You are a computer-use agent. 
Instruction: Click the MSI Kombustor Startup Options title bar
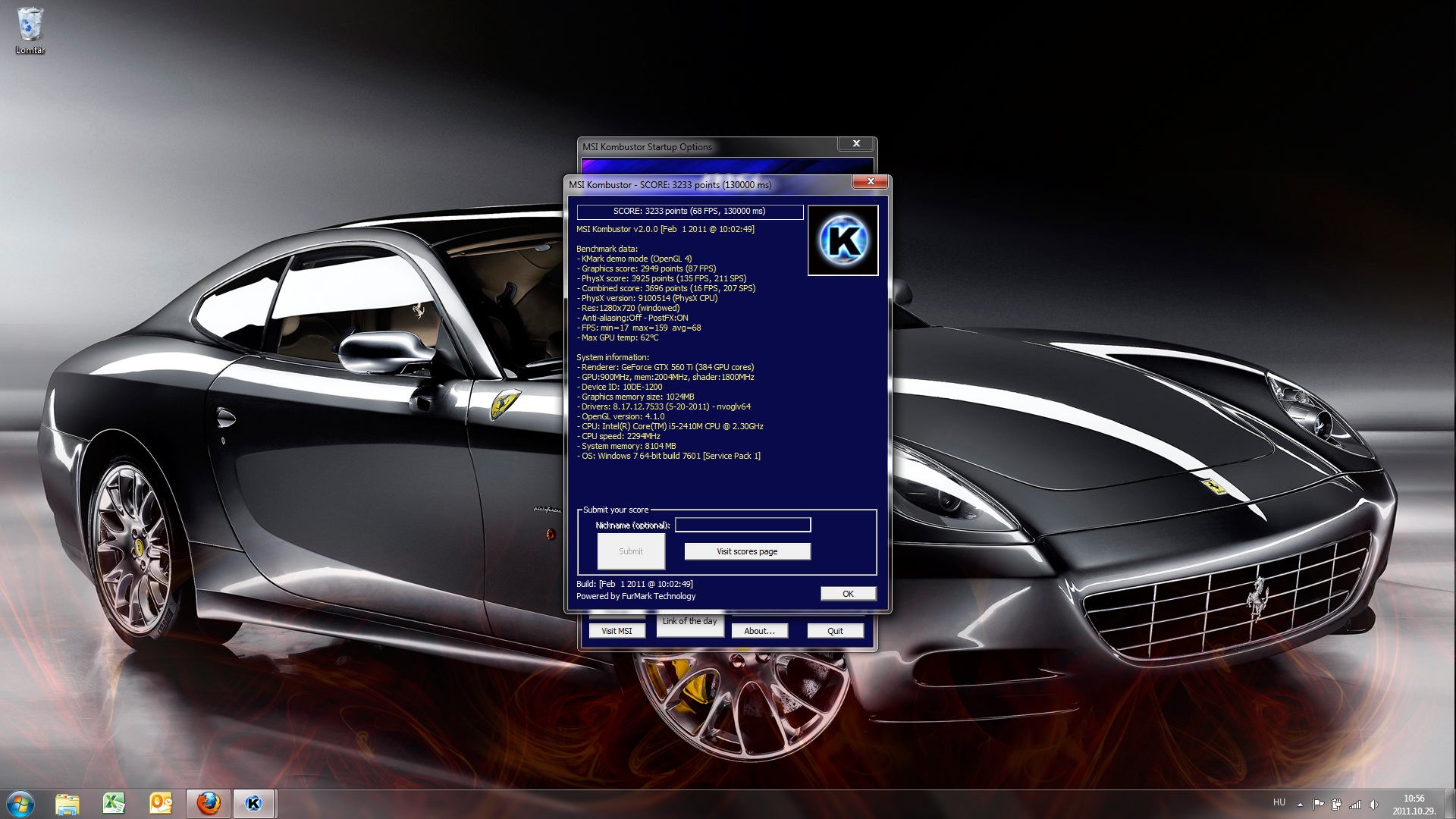click(708, 146)
